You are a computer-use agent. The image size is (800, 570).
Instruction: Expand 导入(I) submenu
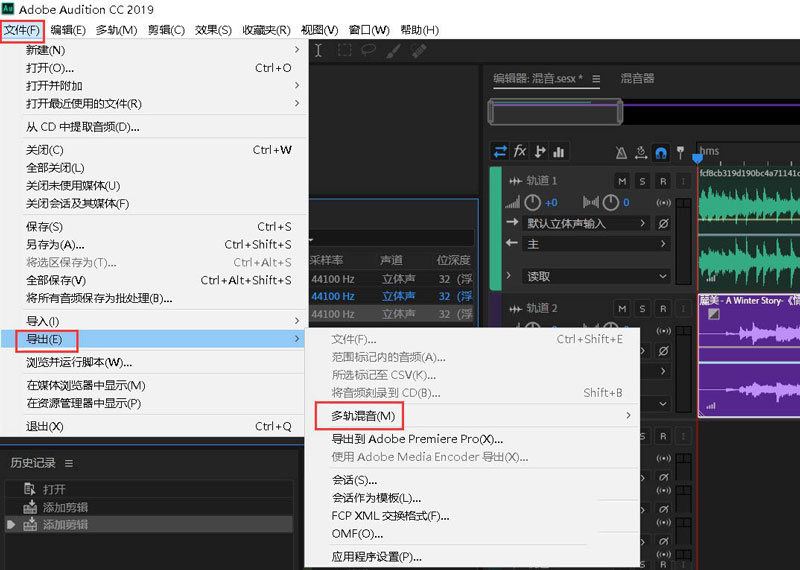[154, 321]
